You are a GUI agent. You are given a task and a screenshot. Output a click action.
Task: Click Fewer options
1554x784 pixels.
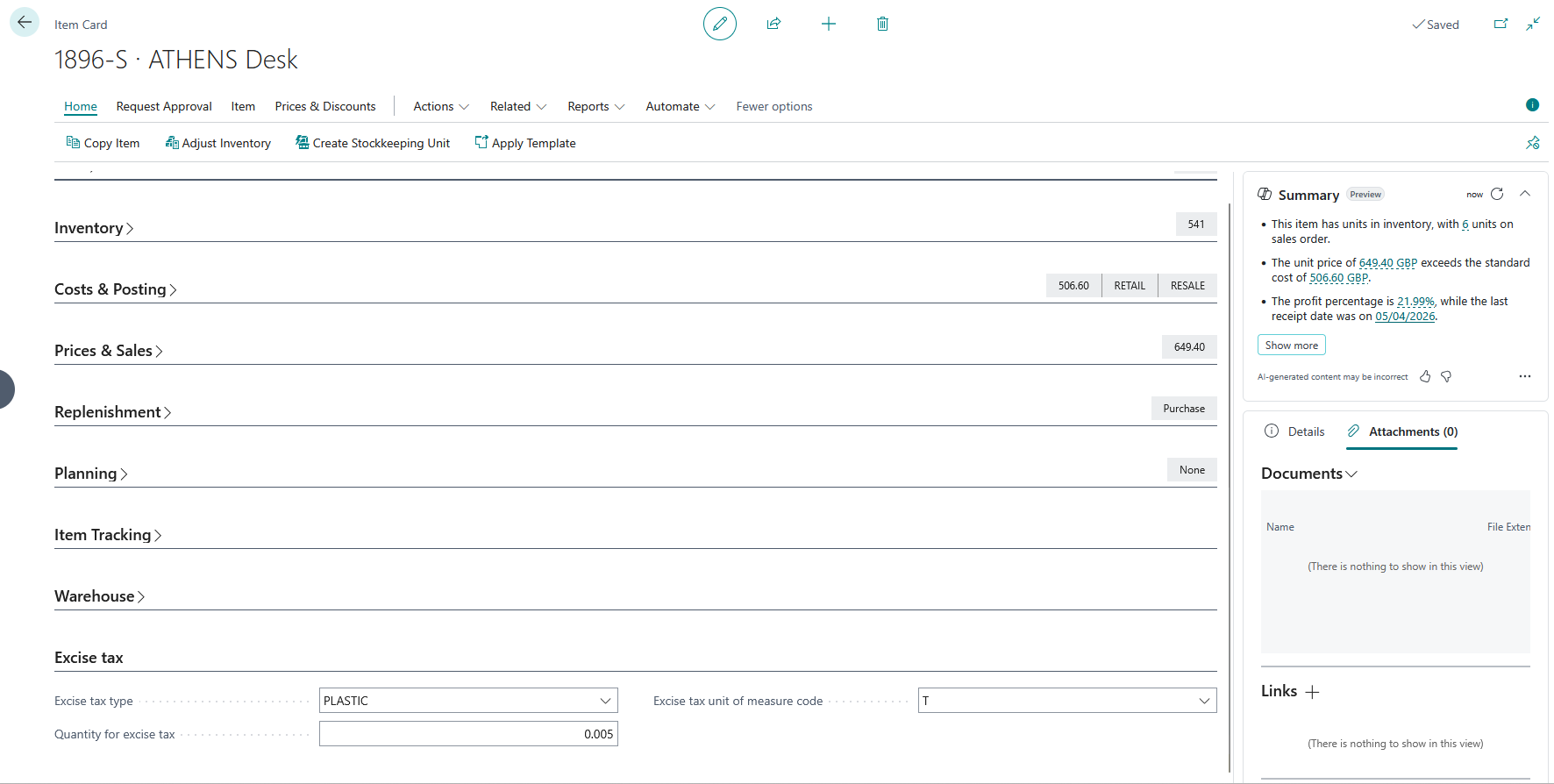774,106
